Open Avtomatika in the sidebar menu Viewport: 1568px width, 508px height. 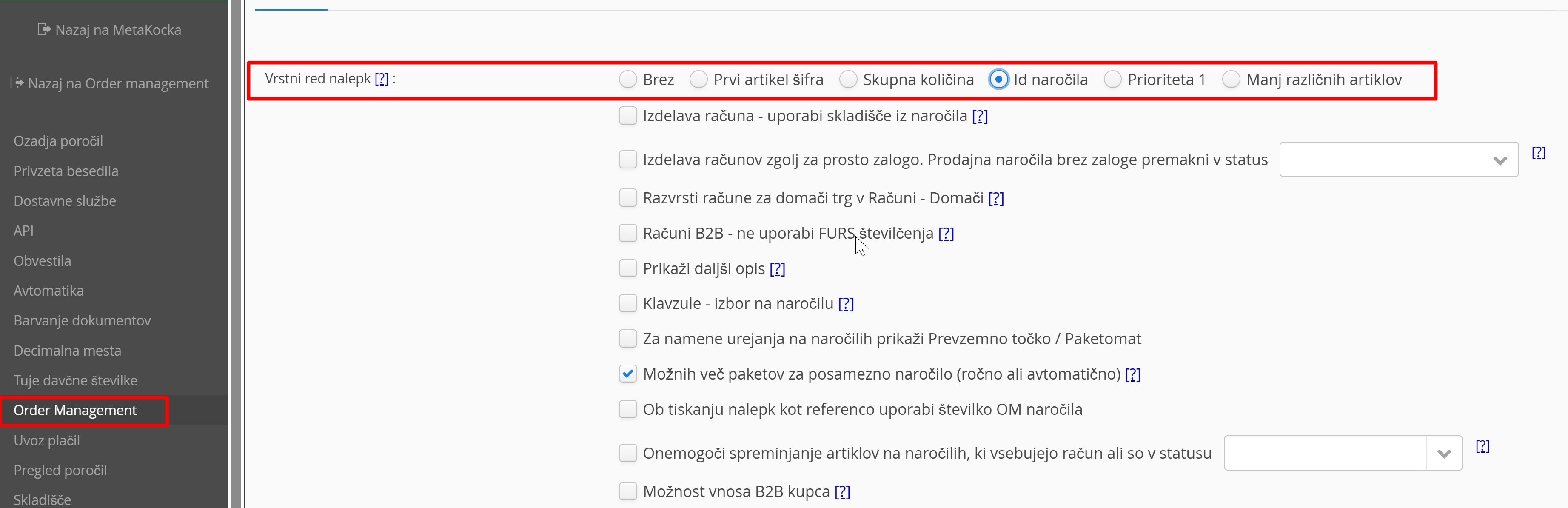pos(48,291)
